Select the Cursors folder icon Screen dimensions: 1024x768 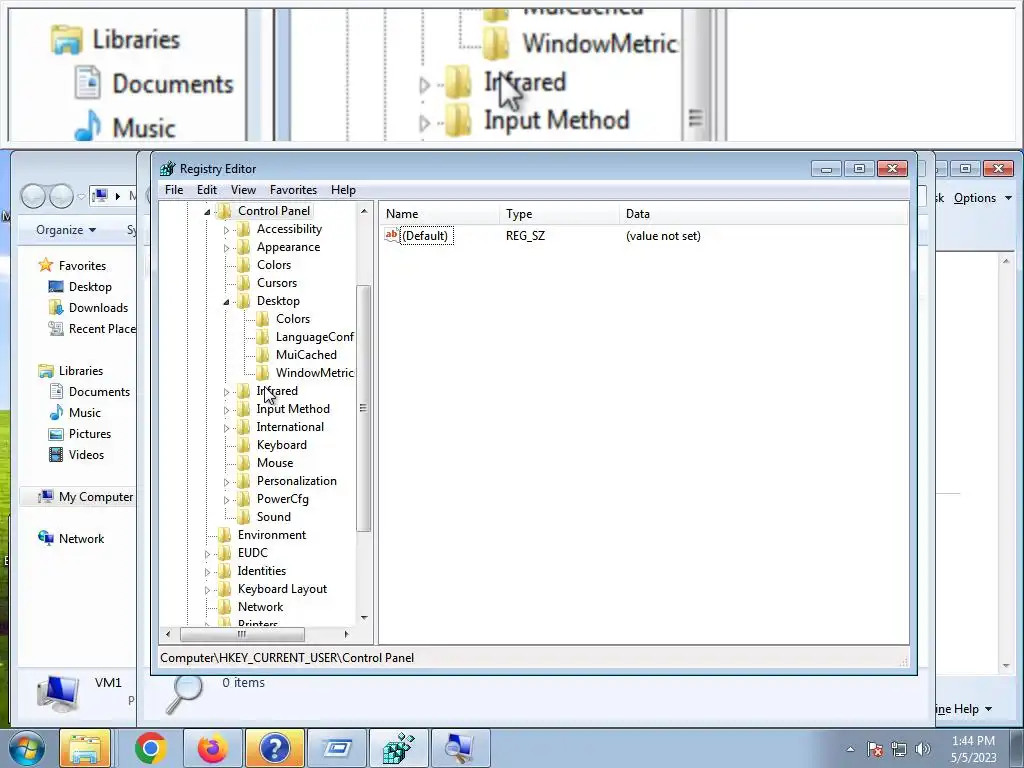tap(243, 283)
